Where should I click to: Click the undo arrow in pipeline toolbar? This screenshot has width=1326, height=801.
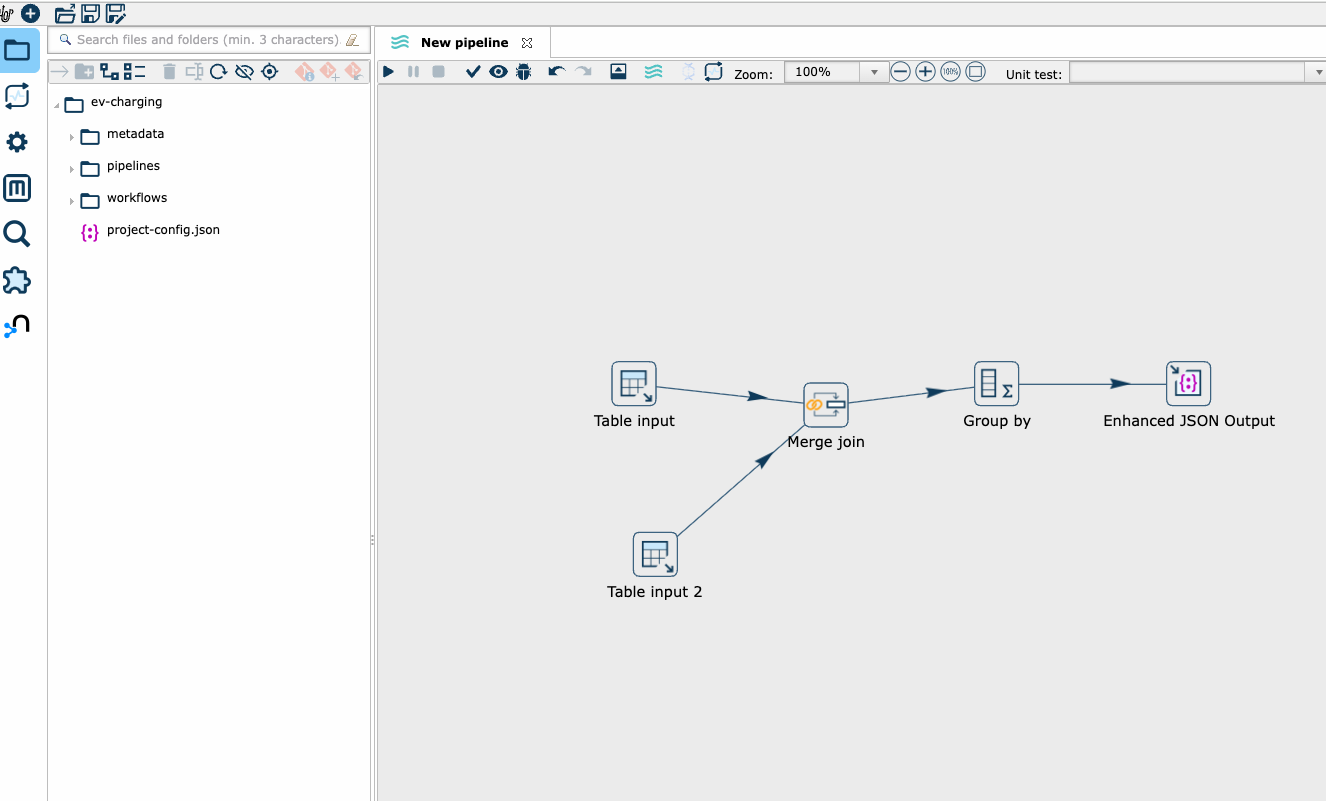coord(557,72)
